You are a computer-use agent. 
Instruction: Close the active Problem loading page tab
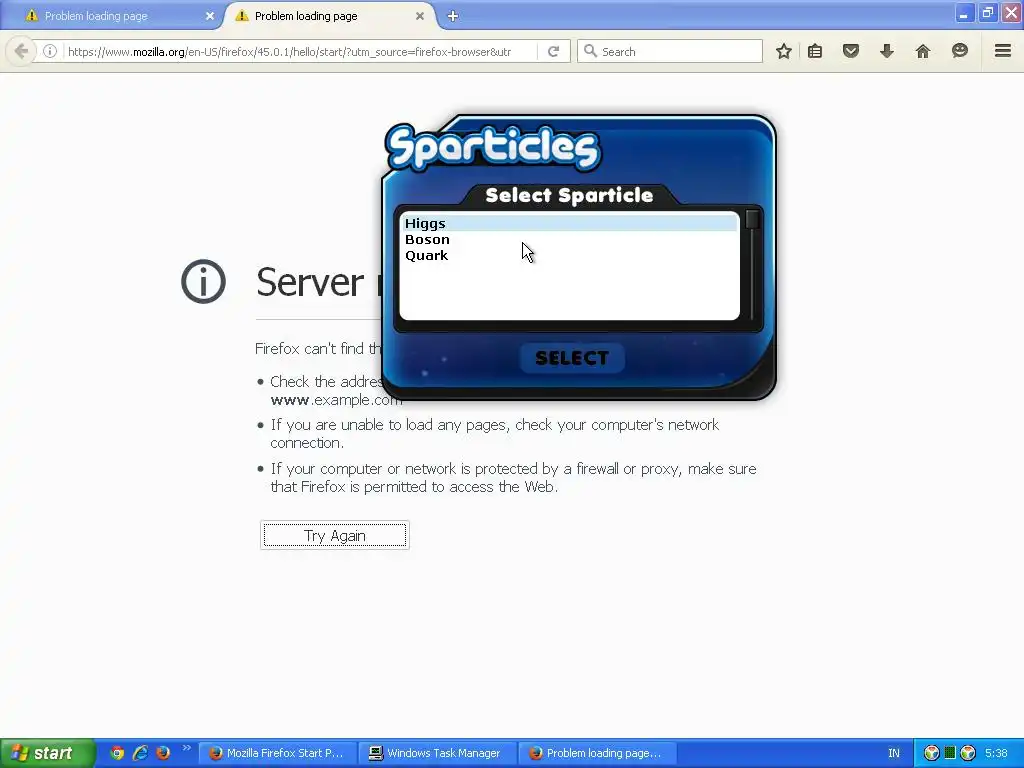click(x=420, y=16)
